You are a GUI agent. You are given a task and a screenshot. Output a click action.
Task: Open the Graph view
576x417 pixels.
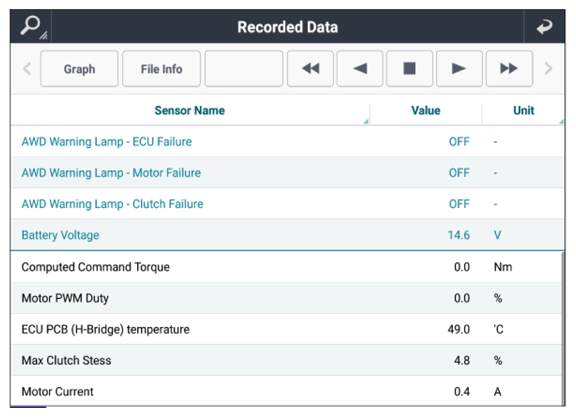79,69
